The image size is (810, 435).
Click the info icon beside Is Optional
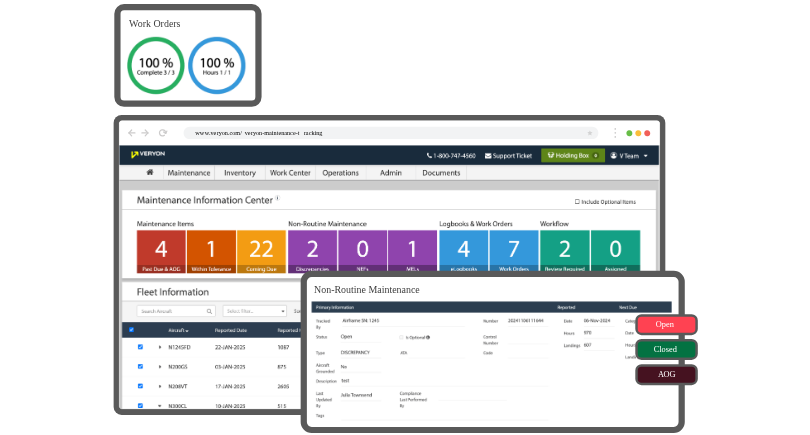[x=428, y=337]
